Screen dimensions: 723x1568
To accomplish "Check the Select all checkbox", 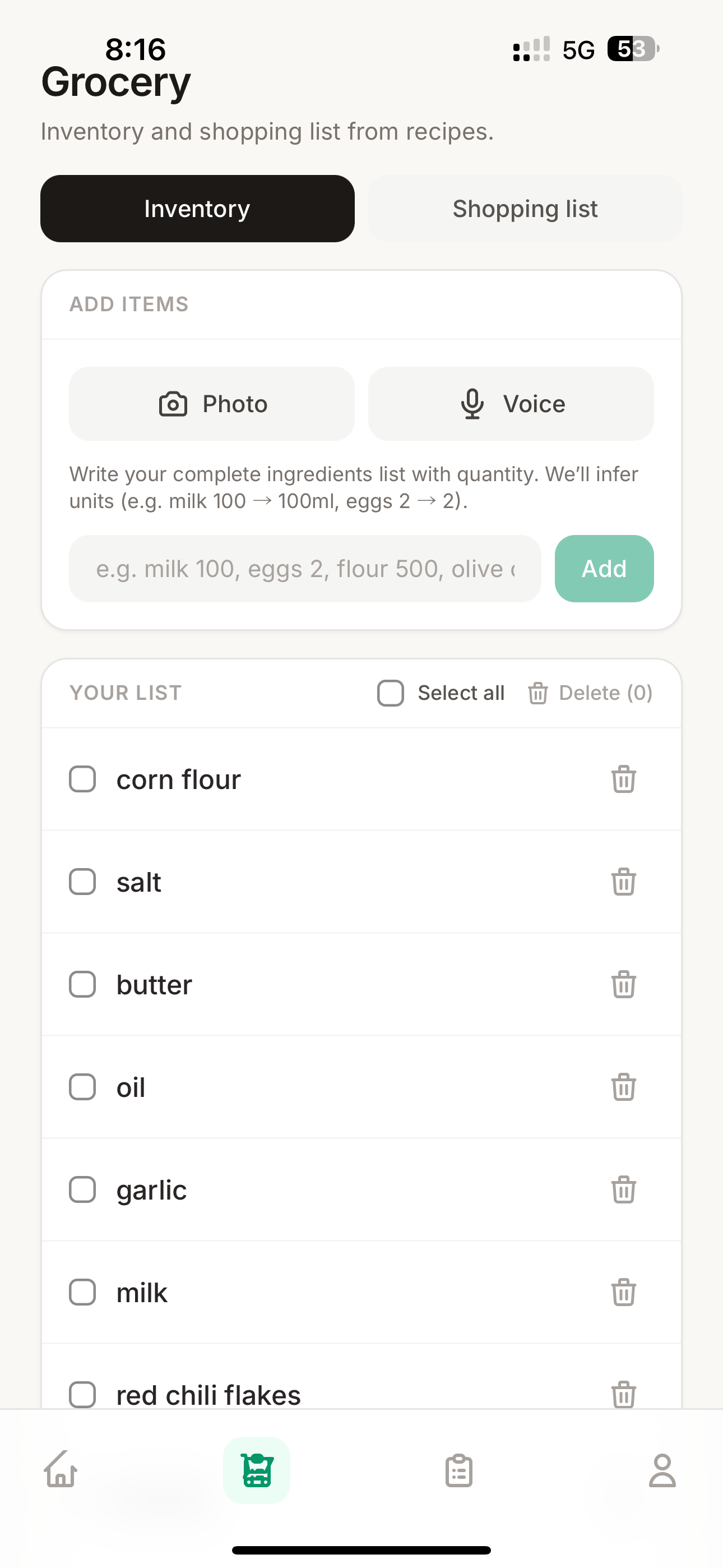I will [x=391, y=693].
